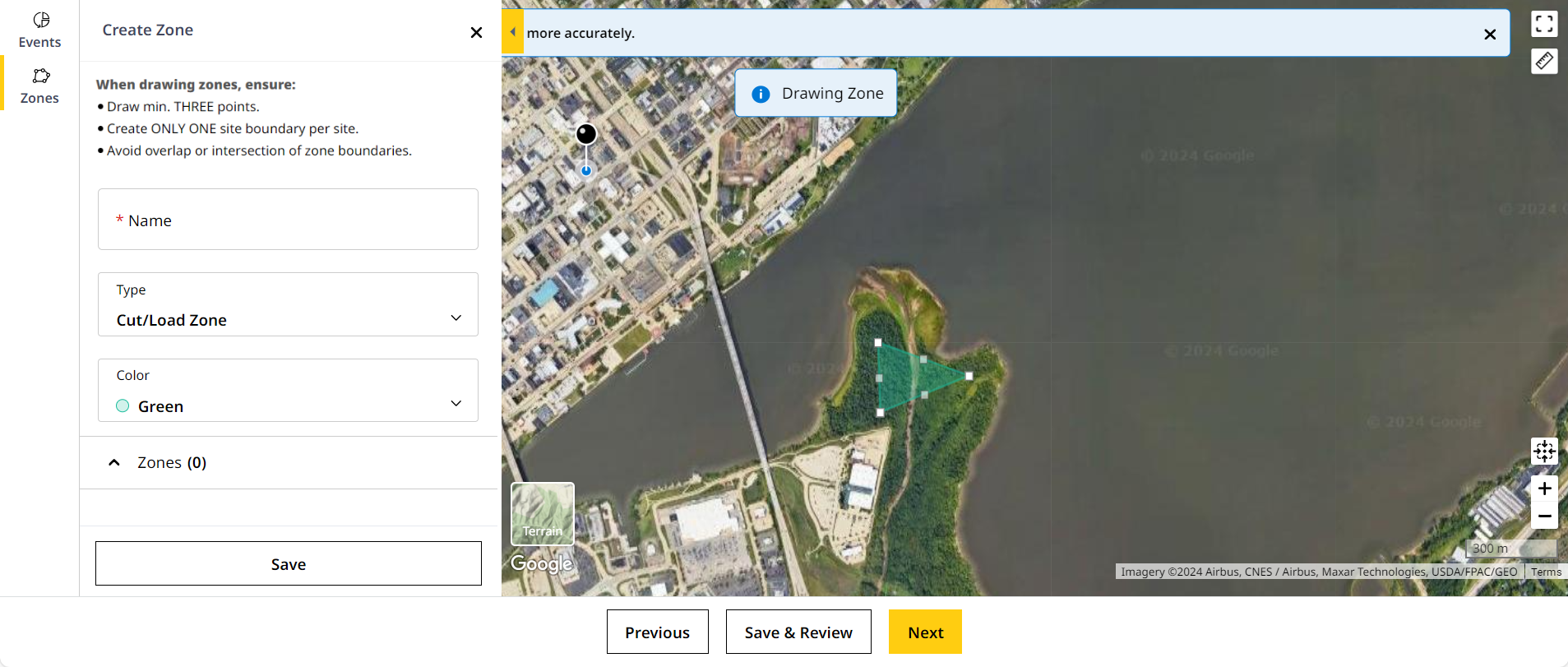Zoom in on the map
The width and height of the screenshot is (1568, 667).
click(x=1543, y=489)
